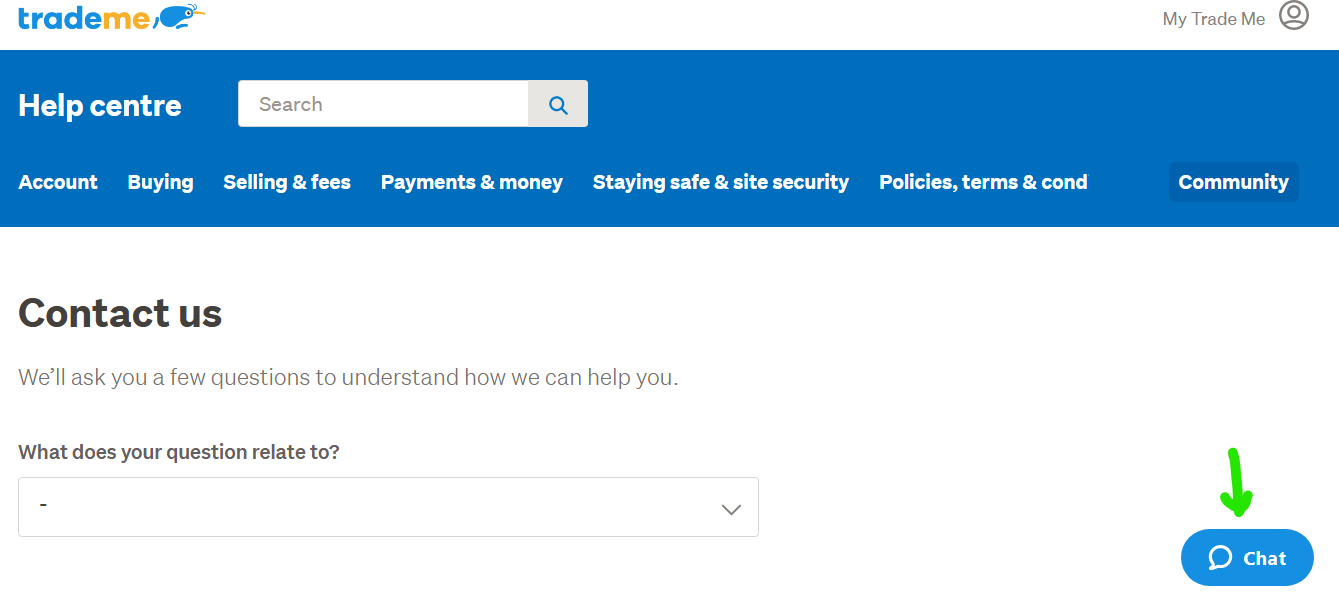
Task: Click the Help centre title link
Action: [100, 105]
